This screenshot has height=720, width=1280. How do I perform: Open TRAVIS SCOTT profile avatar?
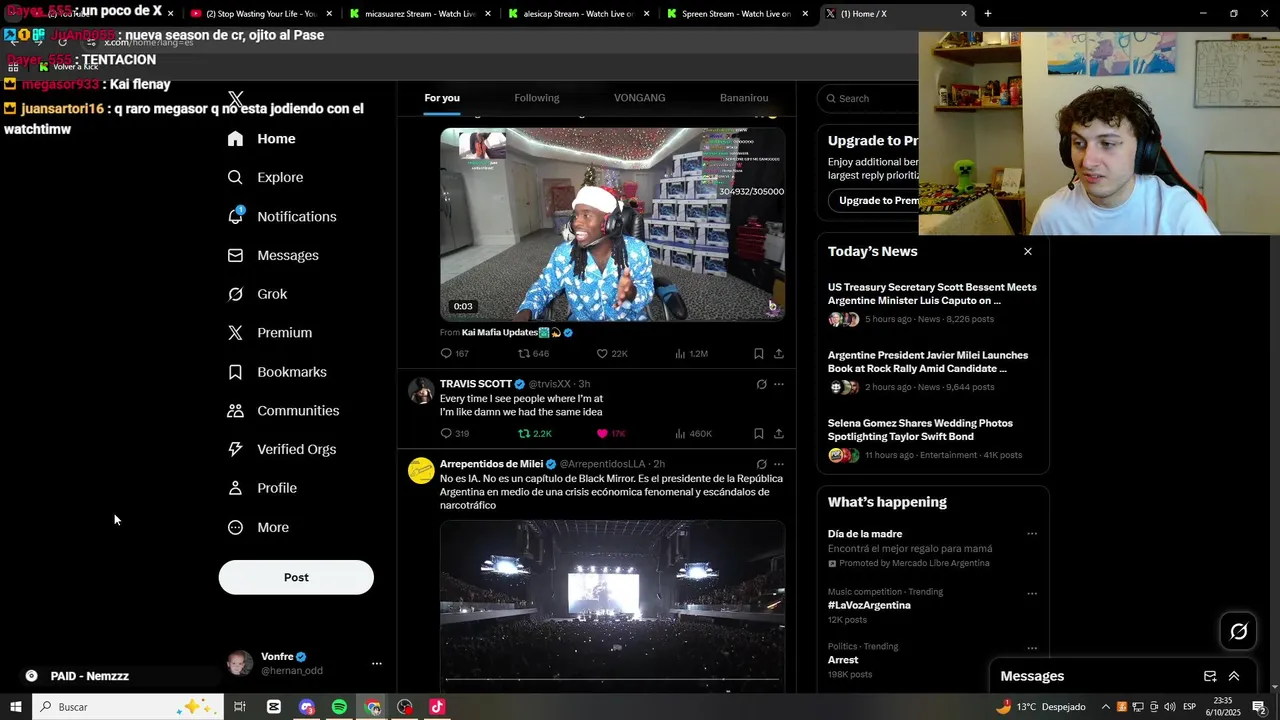421,390
